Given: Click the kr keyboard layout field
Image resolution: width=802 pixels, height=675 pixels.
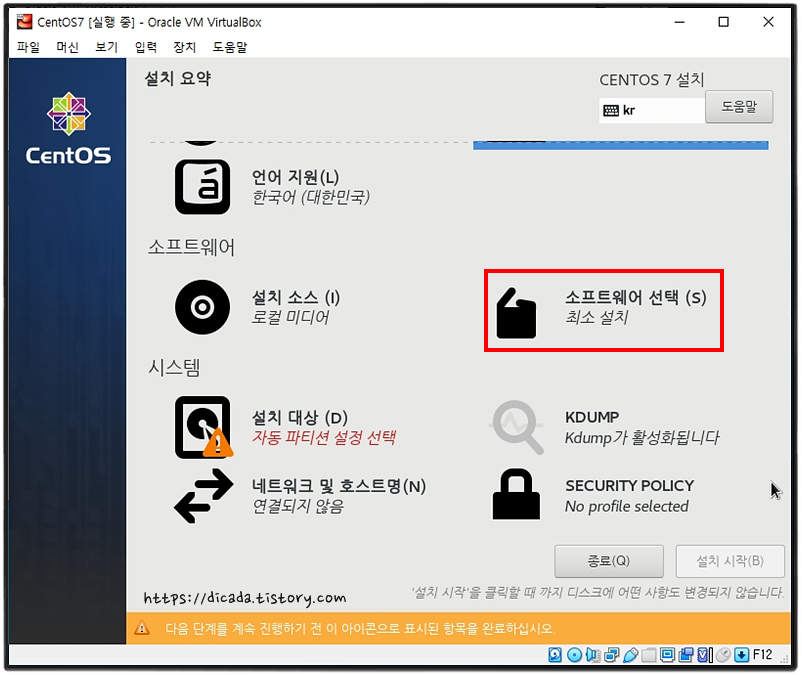Looking at the screenshot, I should click(652, 110).
